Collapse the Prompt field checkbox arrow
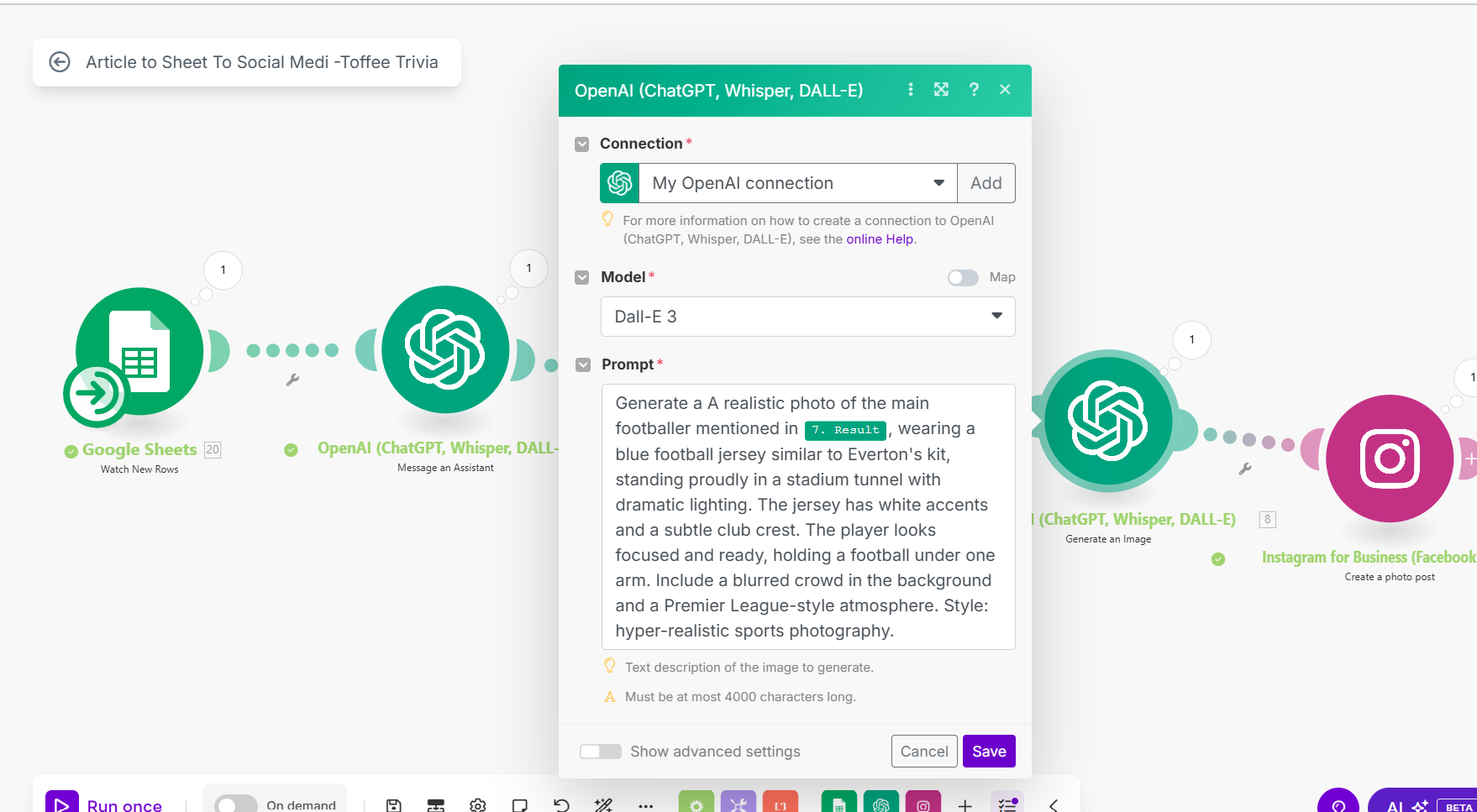Screen dimensions: 1477x812 583,364
